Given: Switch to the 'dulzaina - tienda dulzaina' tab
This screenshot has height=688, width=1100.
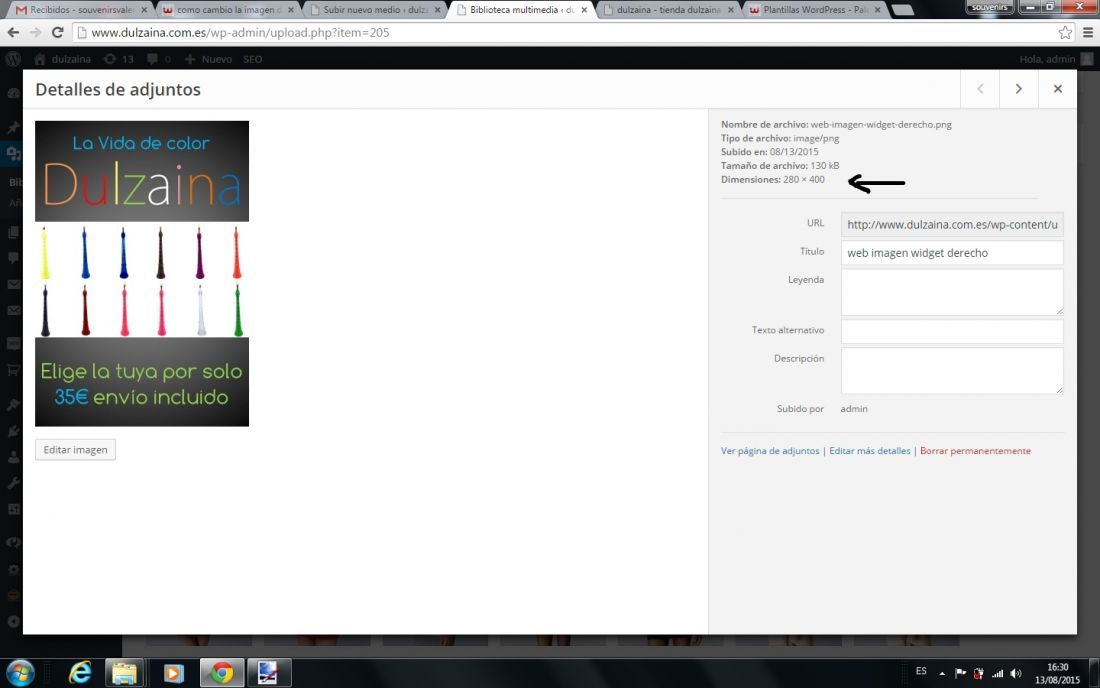Looking at the screenshot, I should pyautogui.click(x=669, y=10).
